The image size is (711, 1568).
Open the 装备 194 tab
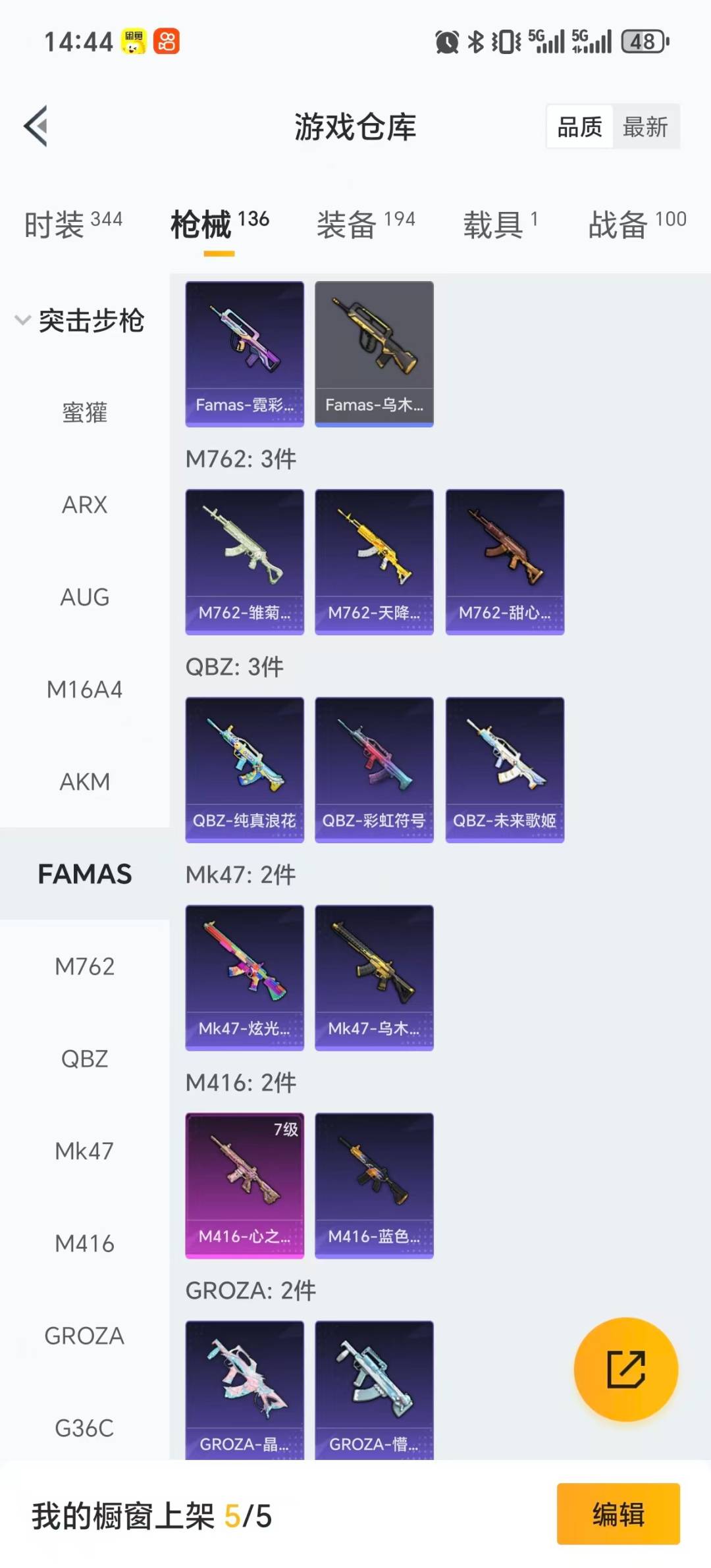pyautogui.click(x=366, y=224)
